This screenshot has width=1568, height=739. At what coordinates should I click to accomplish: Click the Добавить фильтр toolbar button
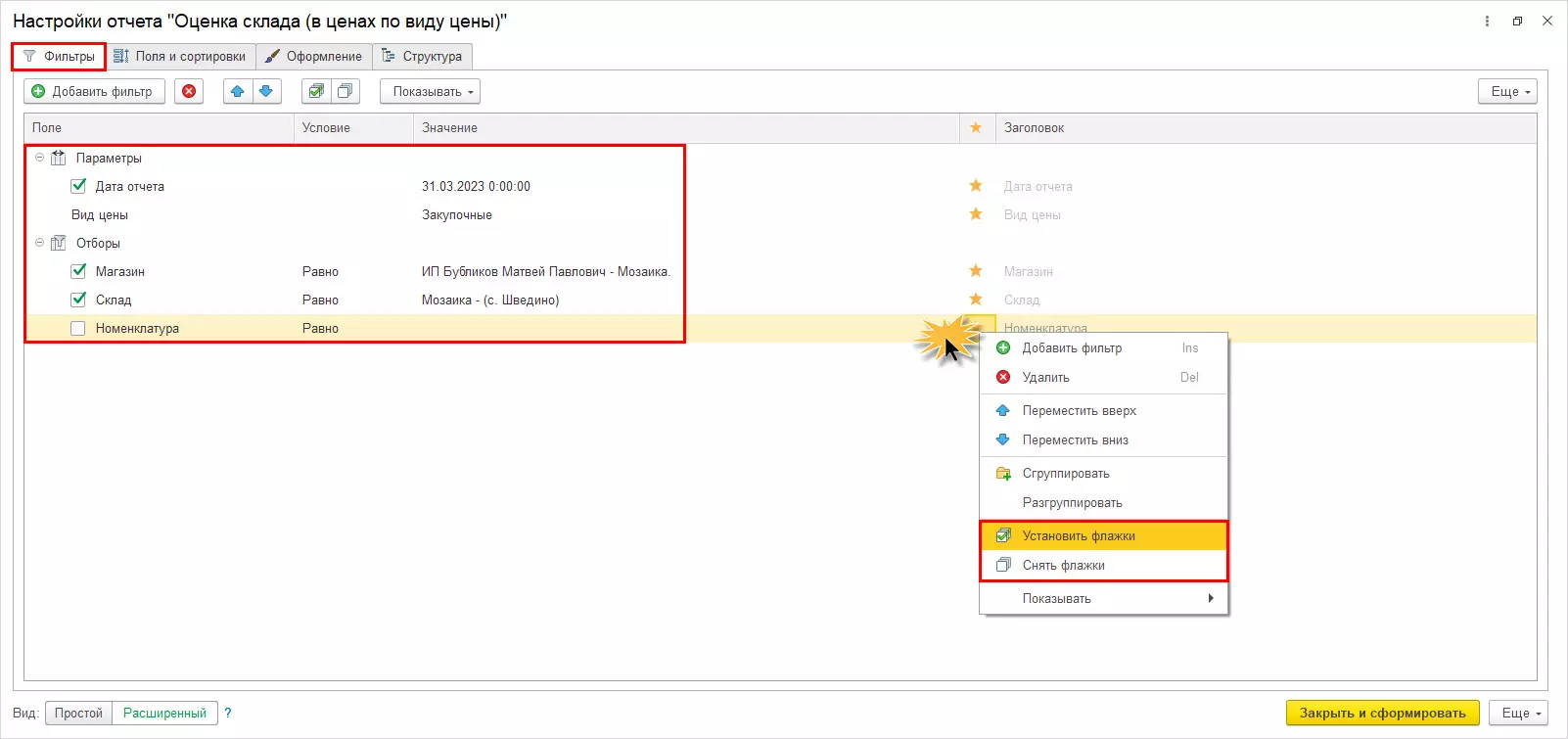(94, 91)
